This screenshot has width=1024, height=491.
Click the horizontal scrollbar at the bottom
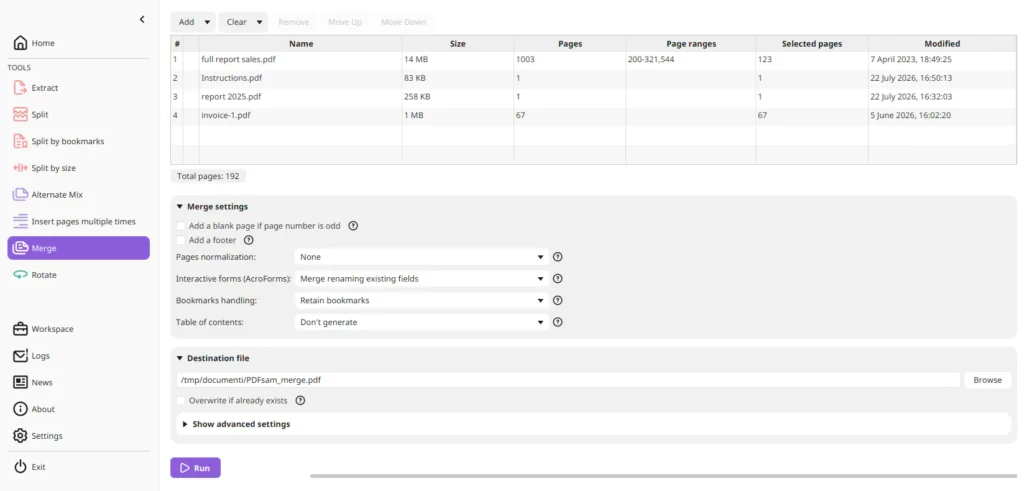coord(664,476)
